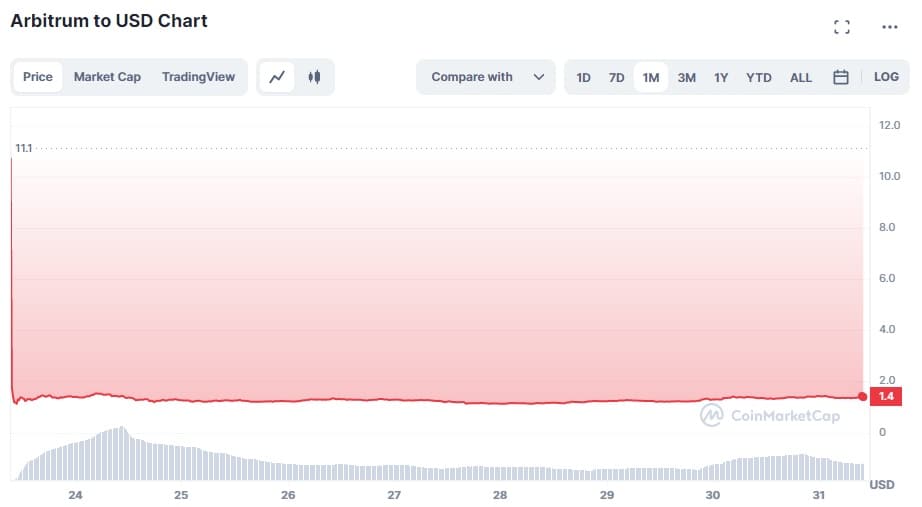Select the Price tab
This screenshot has width=922, height=507.
[38, 77]
